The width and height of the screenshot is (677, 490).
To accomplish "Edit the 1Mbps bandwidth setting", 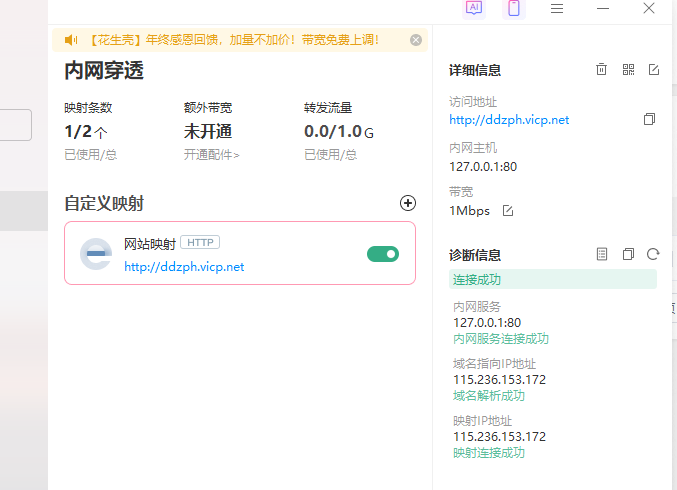I will coord(507,210).
